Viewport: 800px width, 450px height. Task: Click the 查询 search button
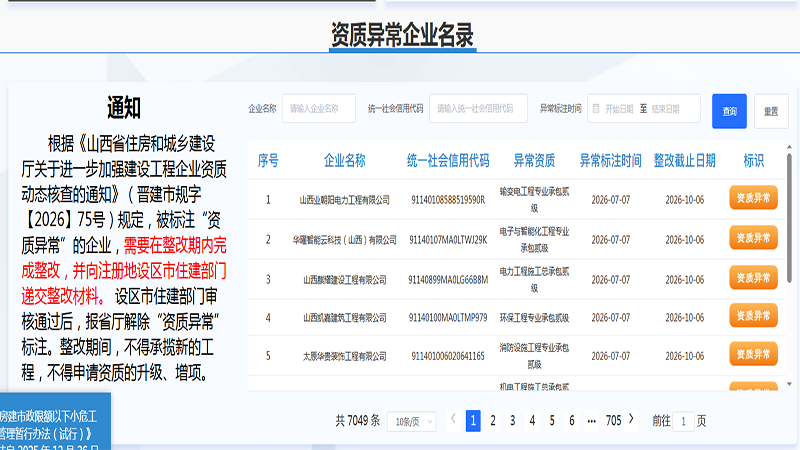click(729, 111)
